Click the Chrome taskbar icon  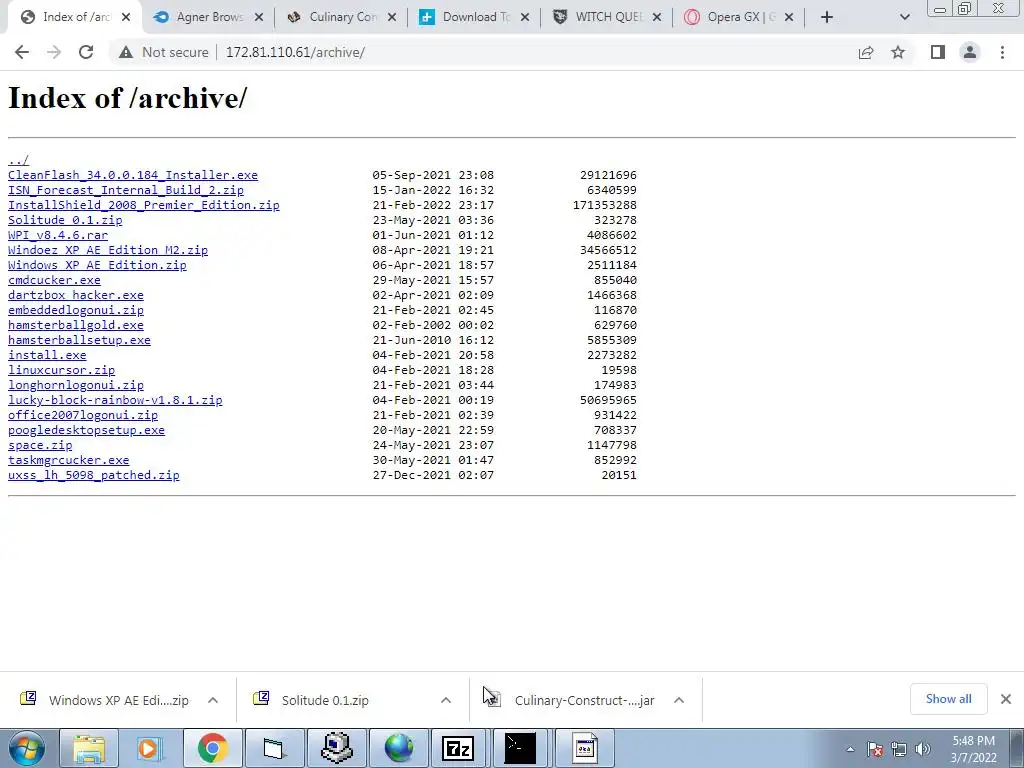point(212,748)
